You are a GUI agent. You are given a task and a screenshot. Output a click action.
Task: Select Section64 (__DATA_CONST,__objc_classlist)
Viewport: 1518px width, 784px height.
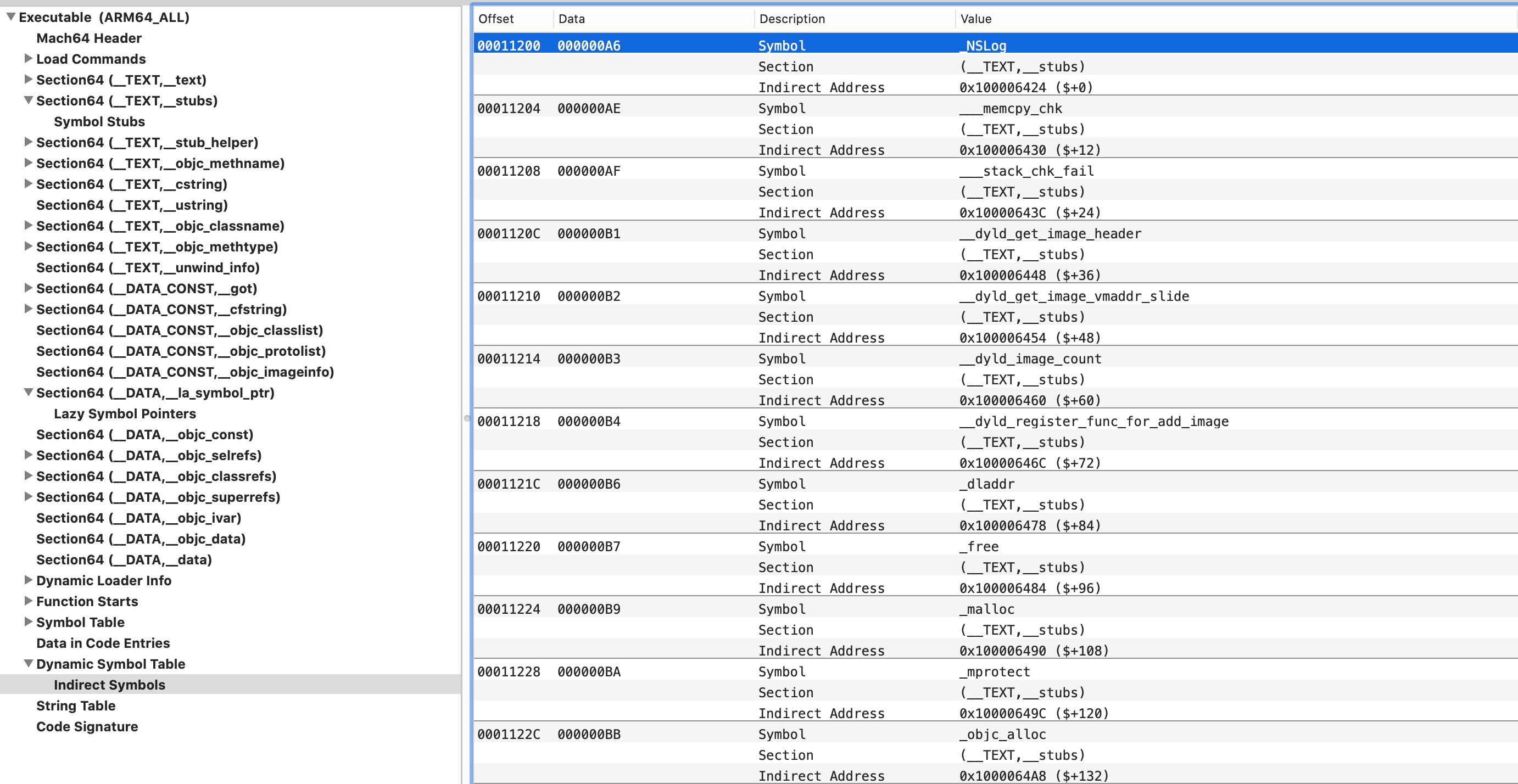[x=180, y=331]
